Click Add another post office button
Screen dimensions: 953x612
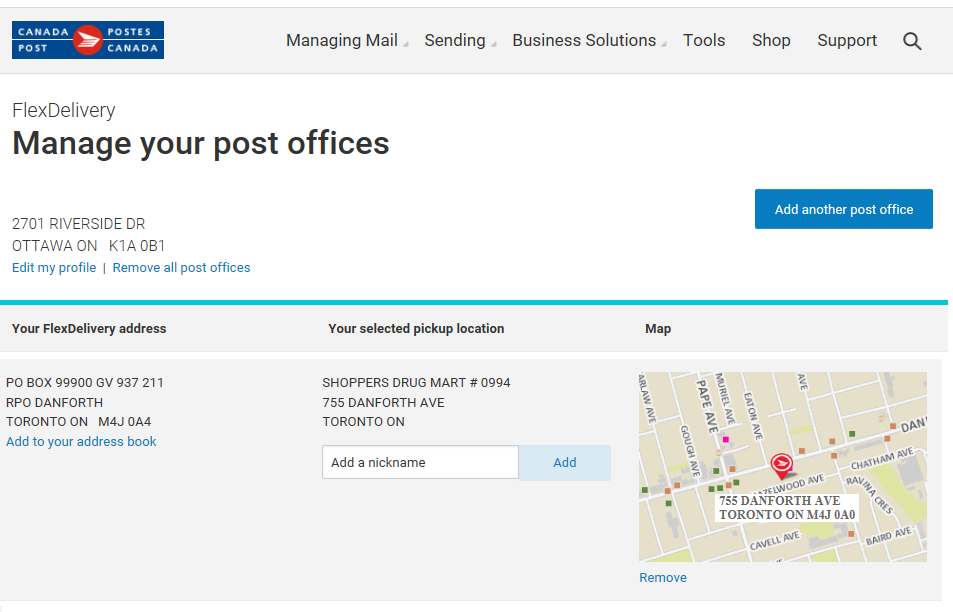pos(844,209)
